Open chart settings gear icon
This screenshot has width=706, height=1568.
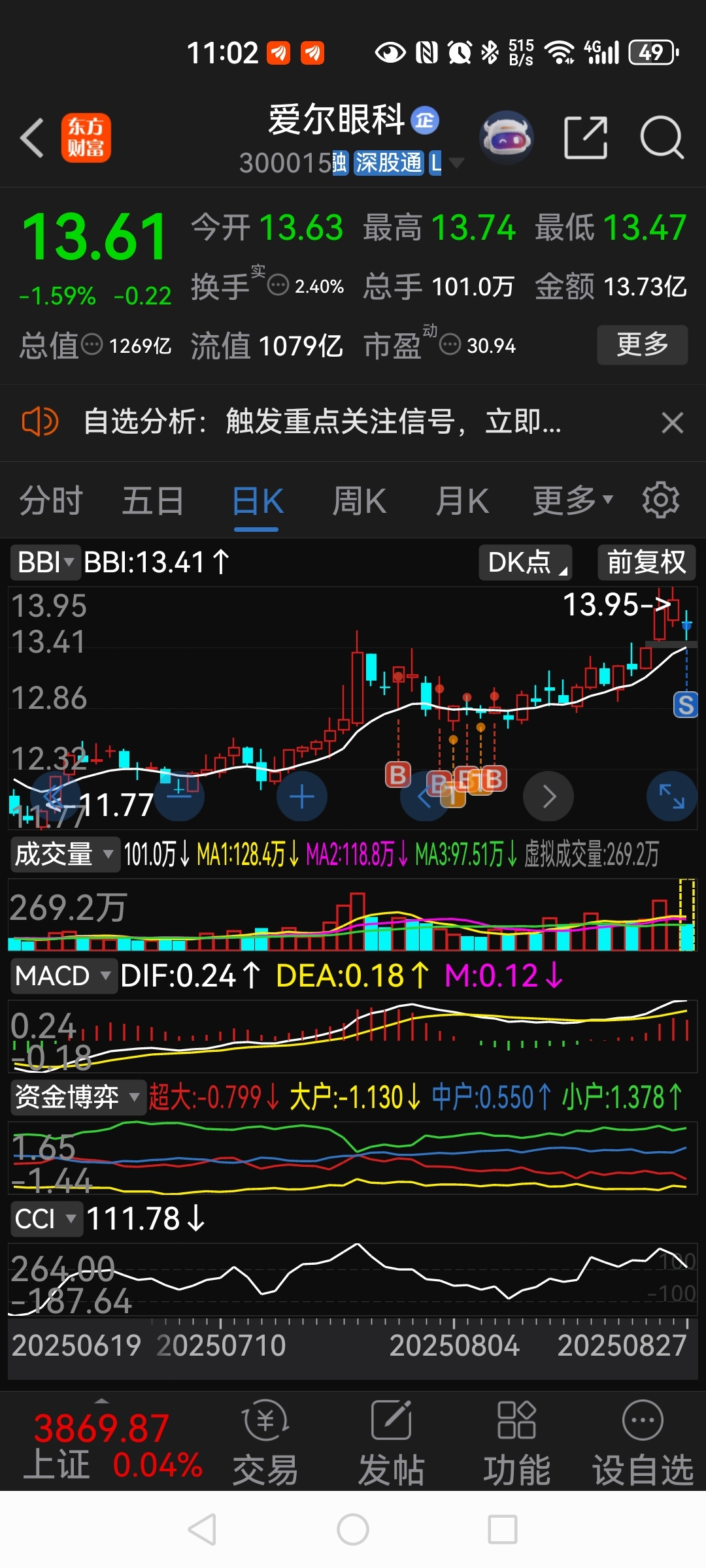point(660,500)
